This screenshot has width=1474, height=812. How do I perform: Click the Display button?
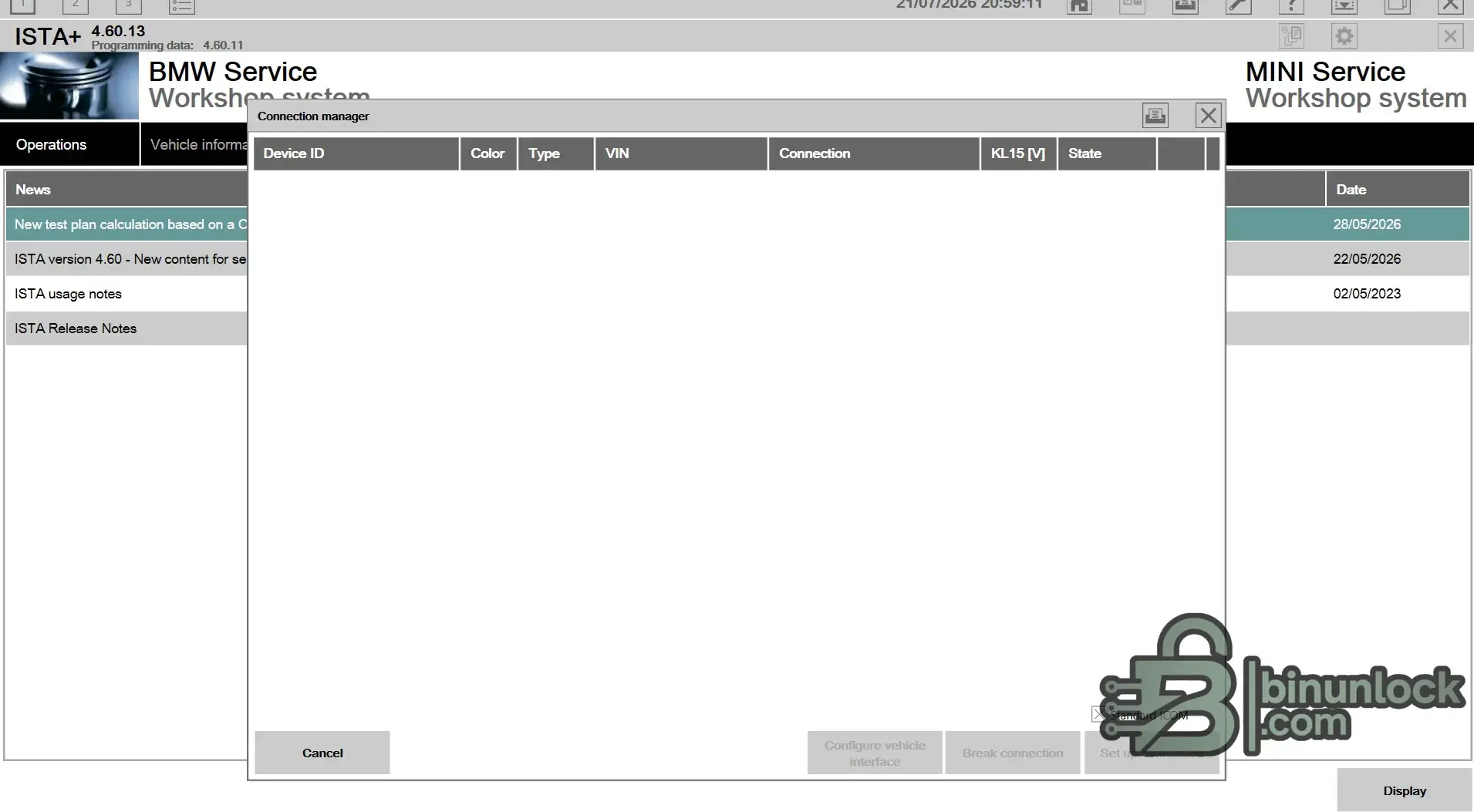(x=1405, y=790)
